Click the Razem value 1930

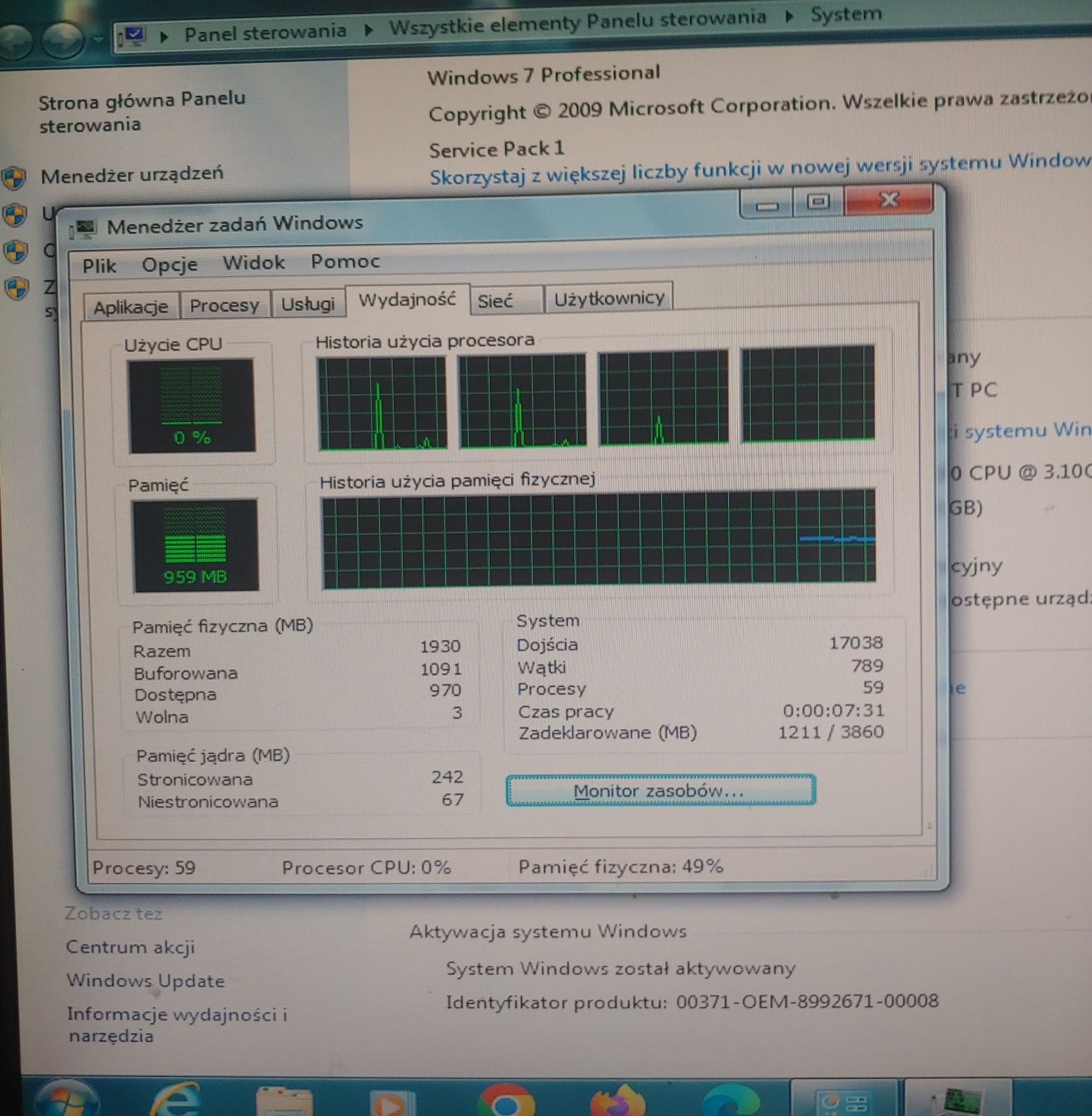[440, 647]
